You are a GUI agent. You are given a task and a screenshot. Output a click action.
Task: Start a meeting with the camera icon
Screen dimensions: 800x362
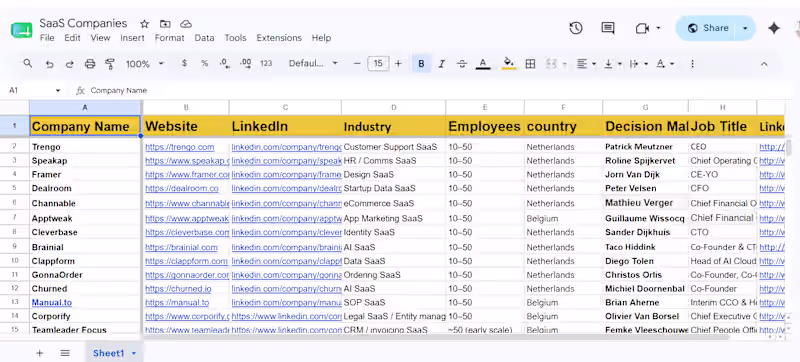[x=642, y=28]
